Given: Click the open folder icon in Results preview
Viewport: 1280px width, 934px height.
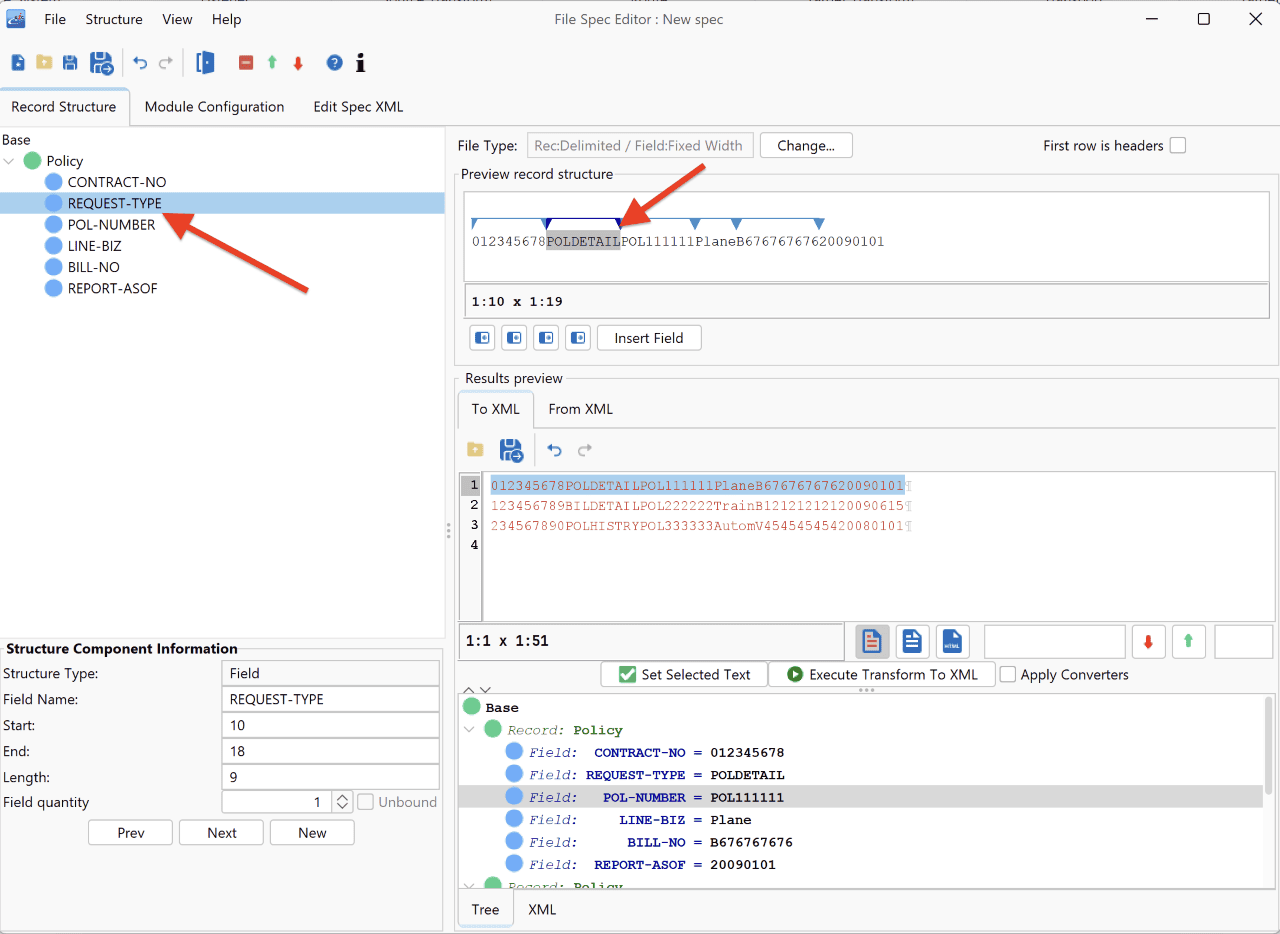Looking at the screenshot, I should click(x=475, y=450).
